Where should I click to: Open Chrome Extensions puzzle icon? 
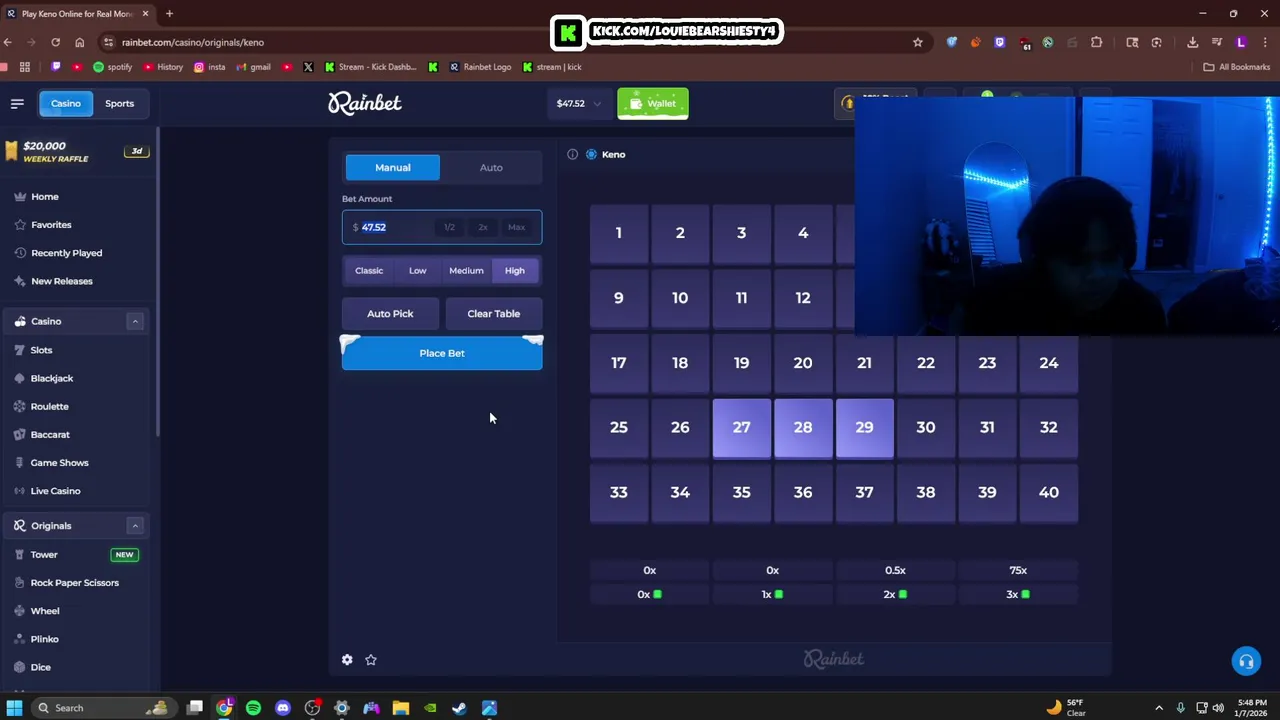click(1097, 42)
